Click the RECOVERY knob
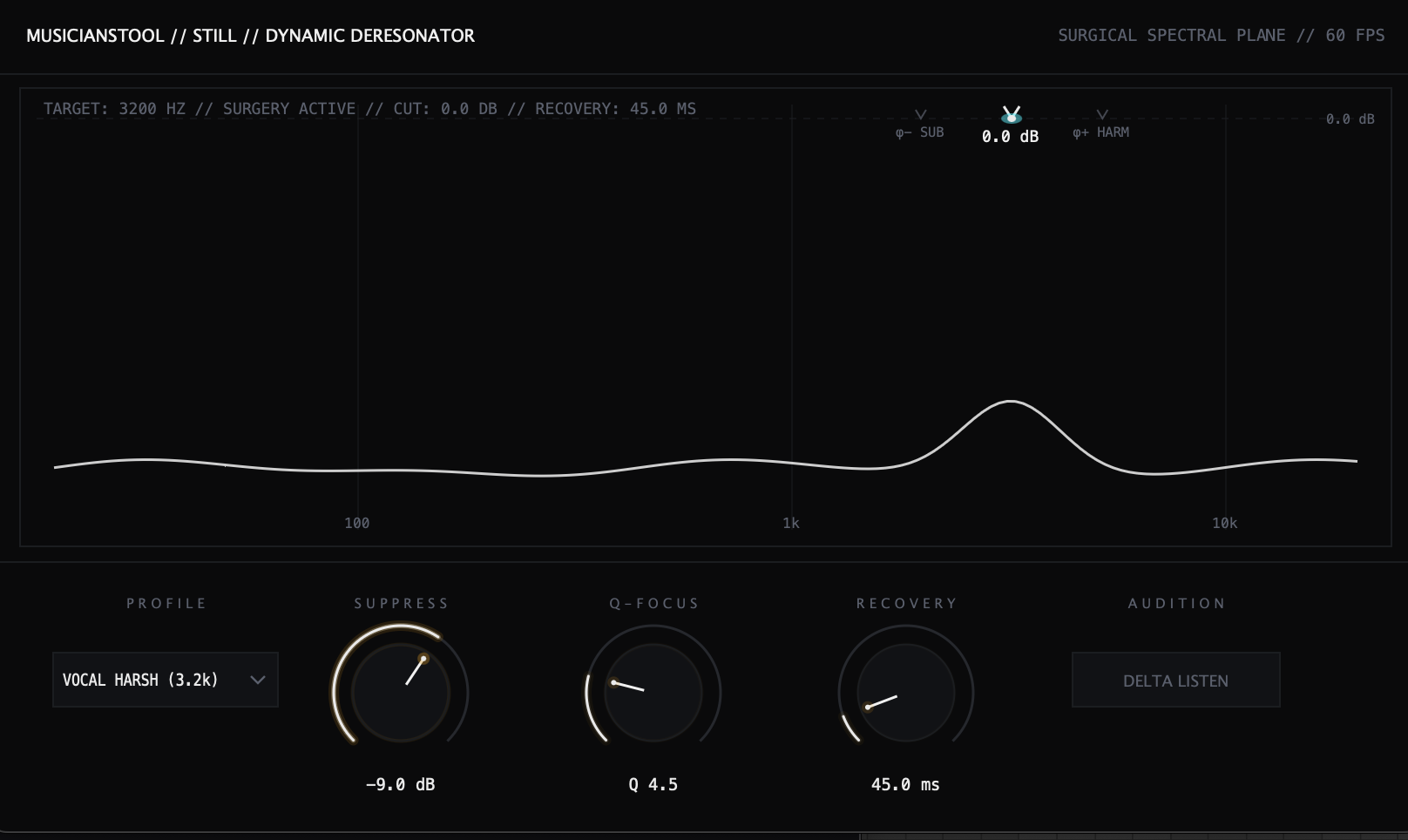Viewport: 1408px width, 840px height. tap(906, 693)
